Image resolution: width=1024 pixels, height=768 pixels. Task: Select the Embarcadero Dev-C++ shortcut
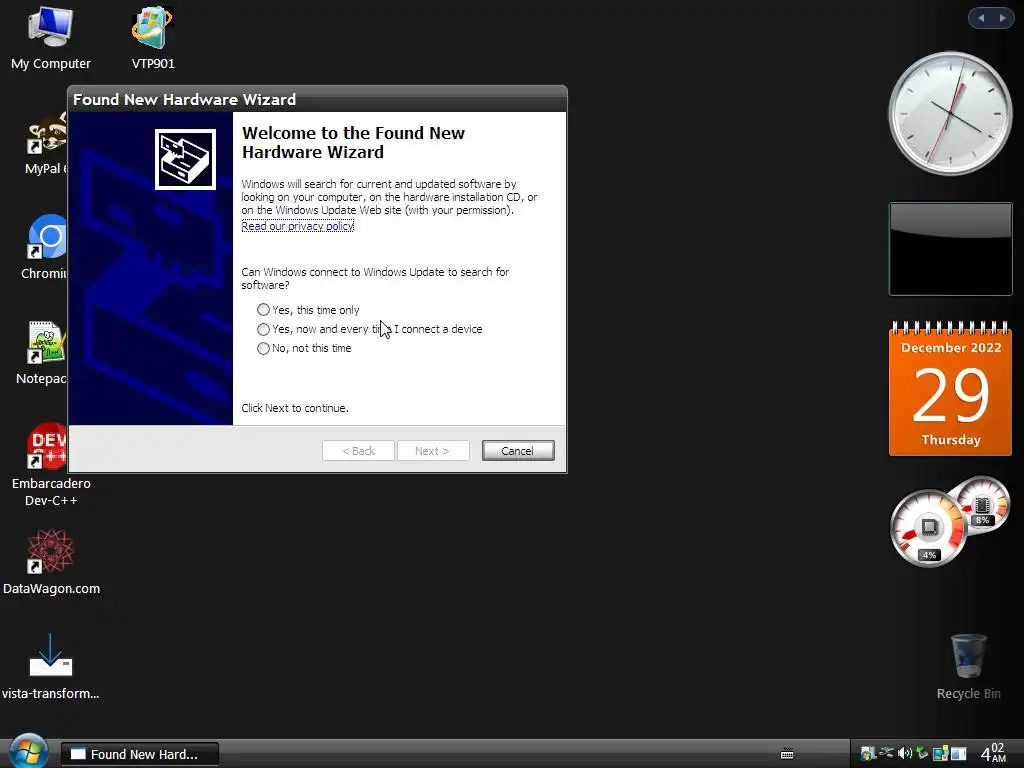point(51,465)
